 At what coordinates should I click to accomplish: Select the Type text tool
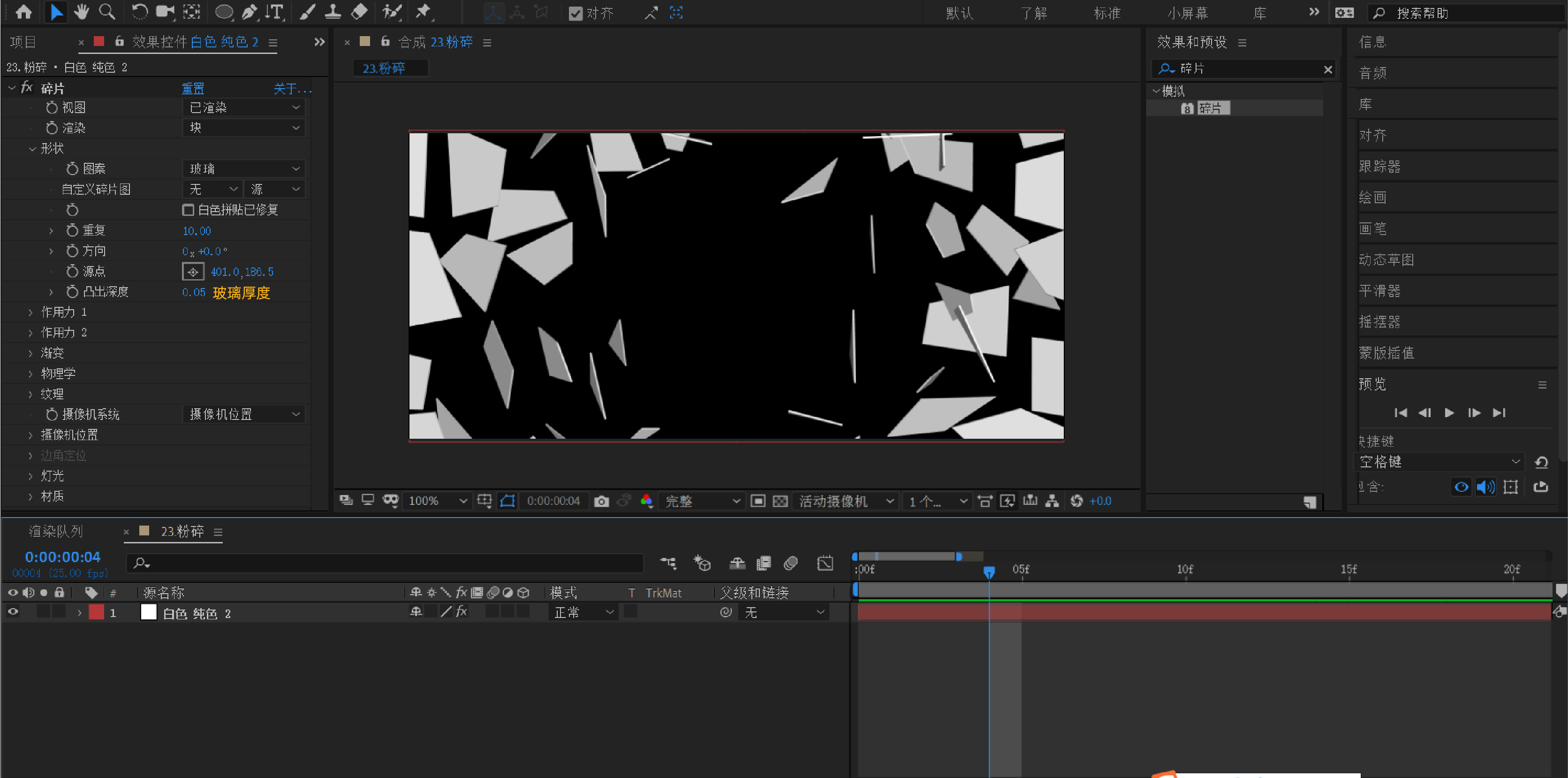click(275, 12)
